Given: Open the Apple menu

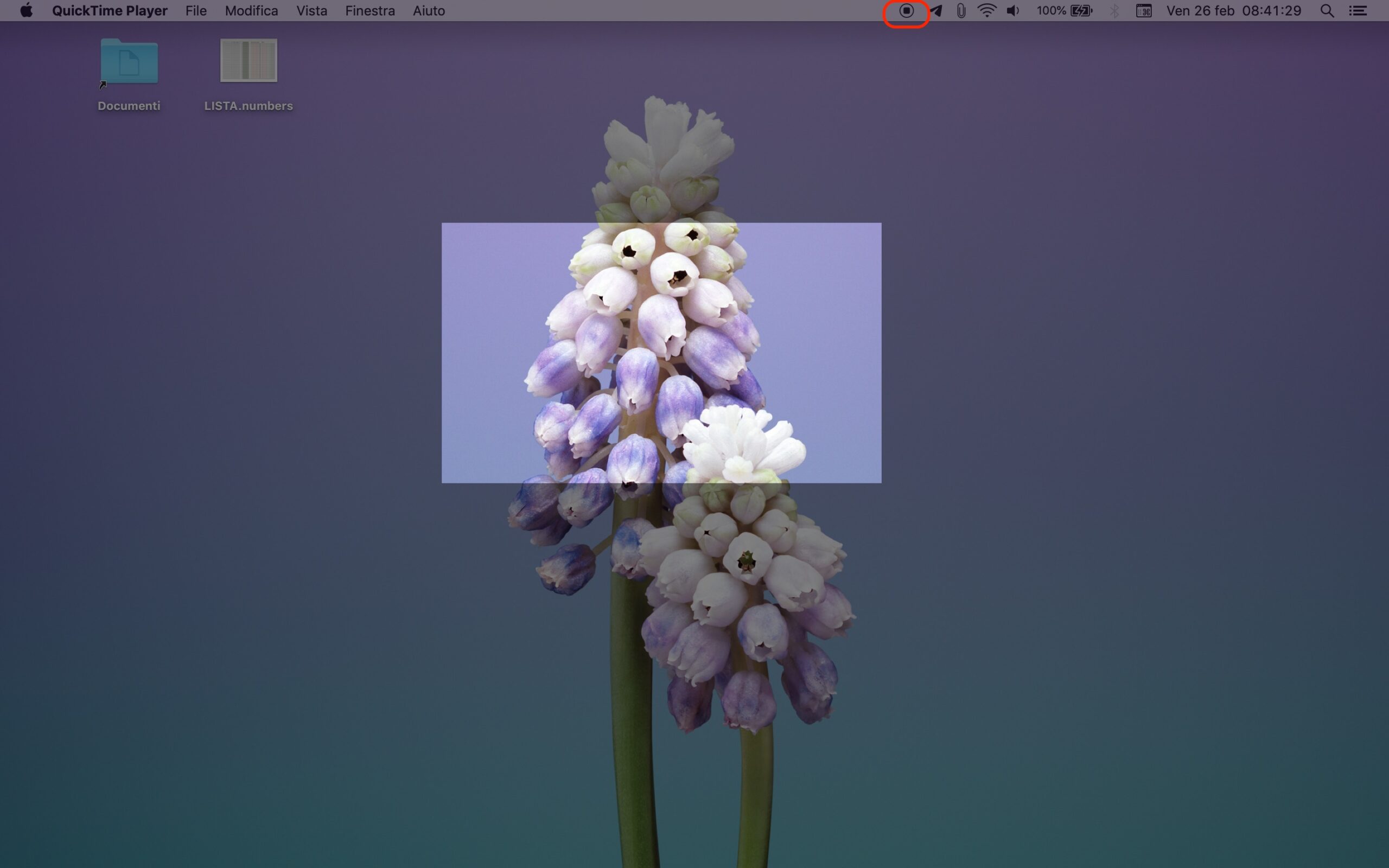Looking at the screenshot, I should (26, 11).
